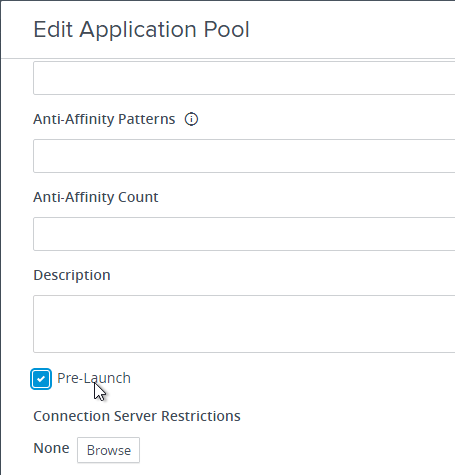Click the Connection Server Restrictions heading
Screen dimensions: 455x475
[137, 416]
